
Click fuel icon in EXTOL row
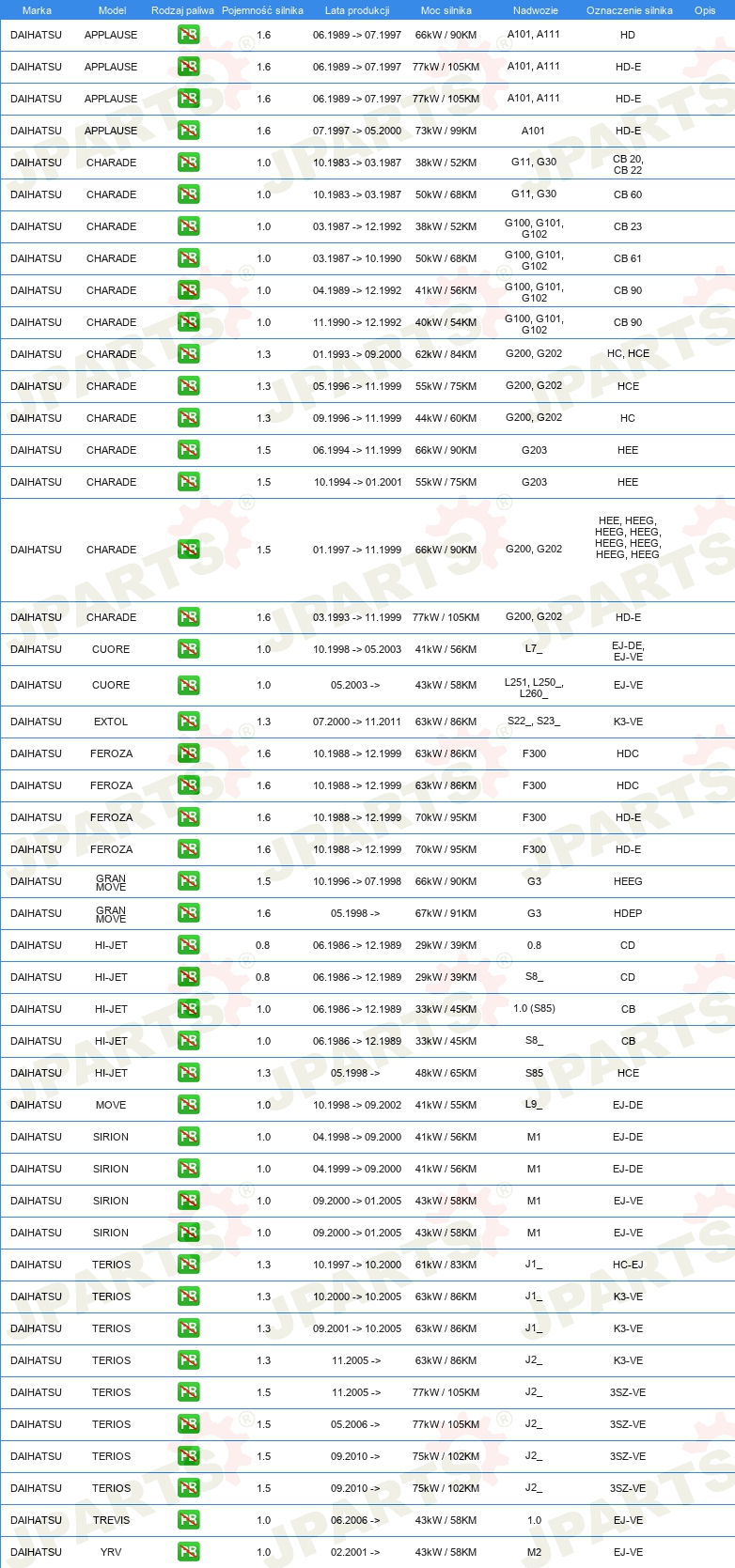[188, 722]
